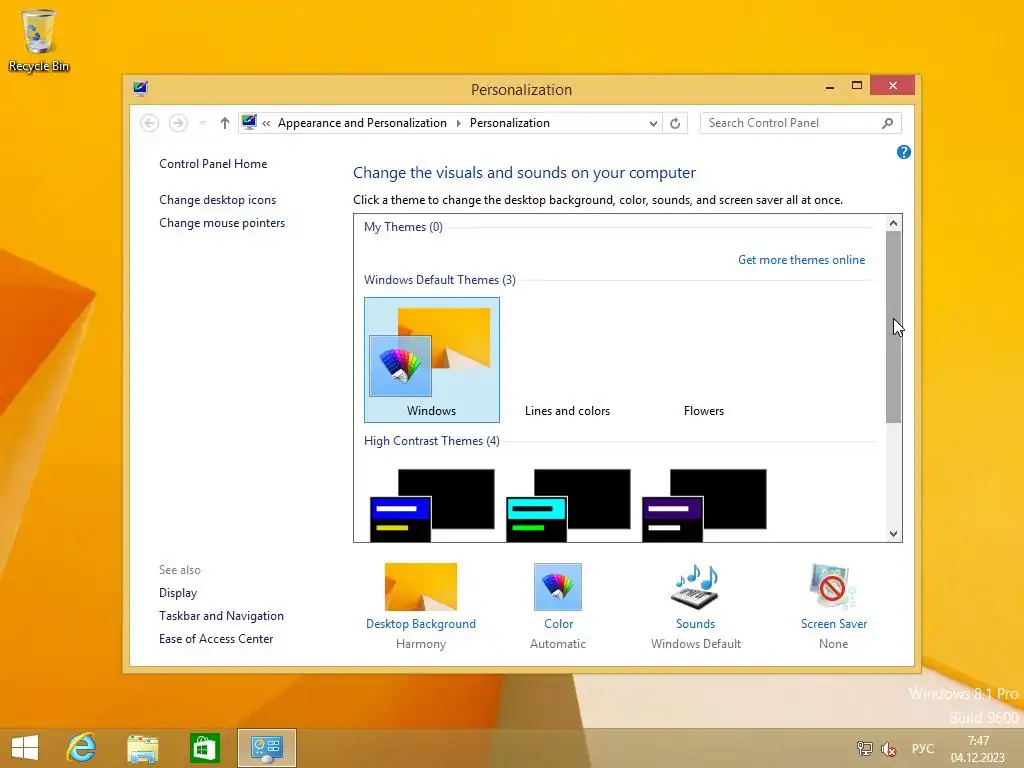Open Change desktop icons
This screenshot has width=1024, height=768.
pyautogui.click(x=217, y=200)
